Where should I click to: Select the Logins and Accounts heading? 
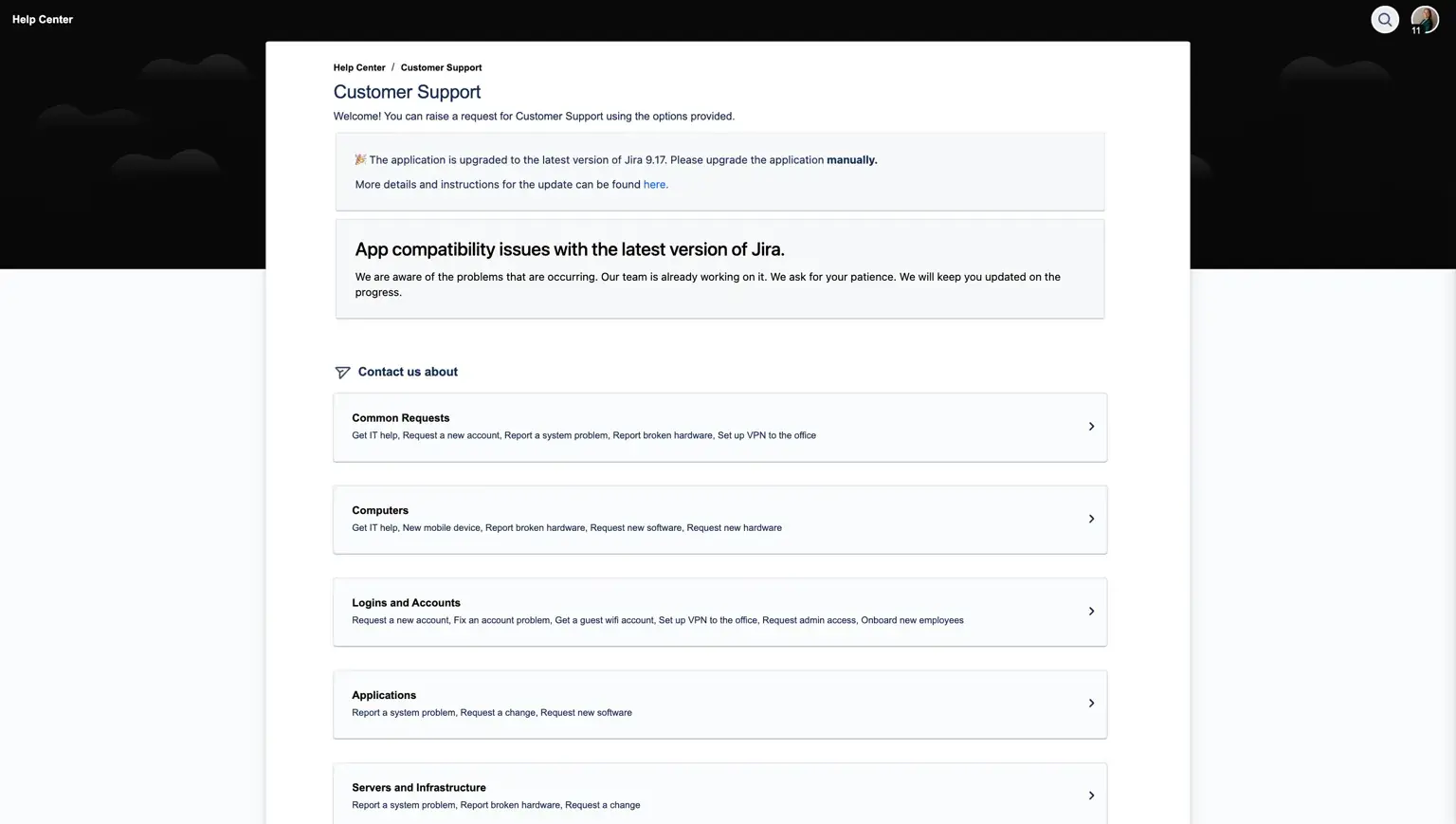(x=406, y=603)
